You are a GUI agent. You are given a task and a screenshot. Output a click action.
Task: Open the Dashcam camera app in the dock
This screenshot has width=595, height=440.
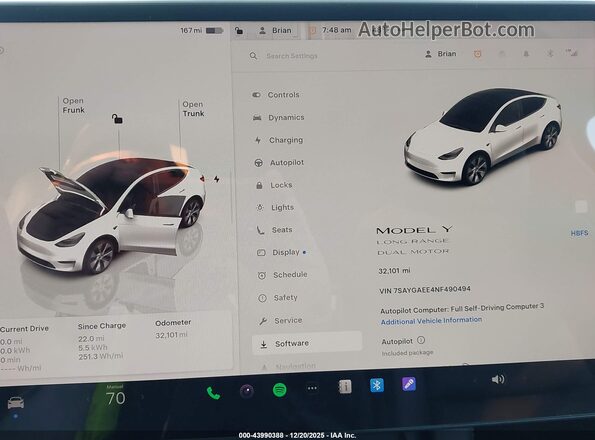click(x=247, y=391)
